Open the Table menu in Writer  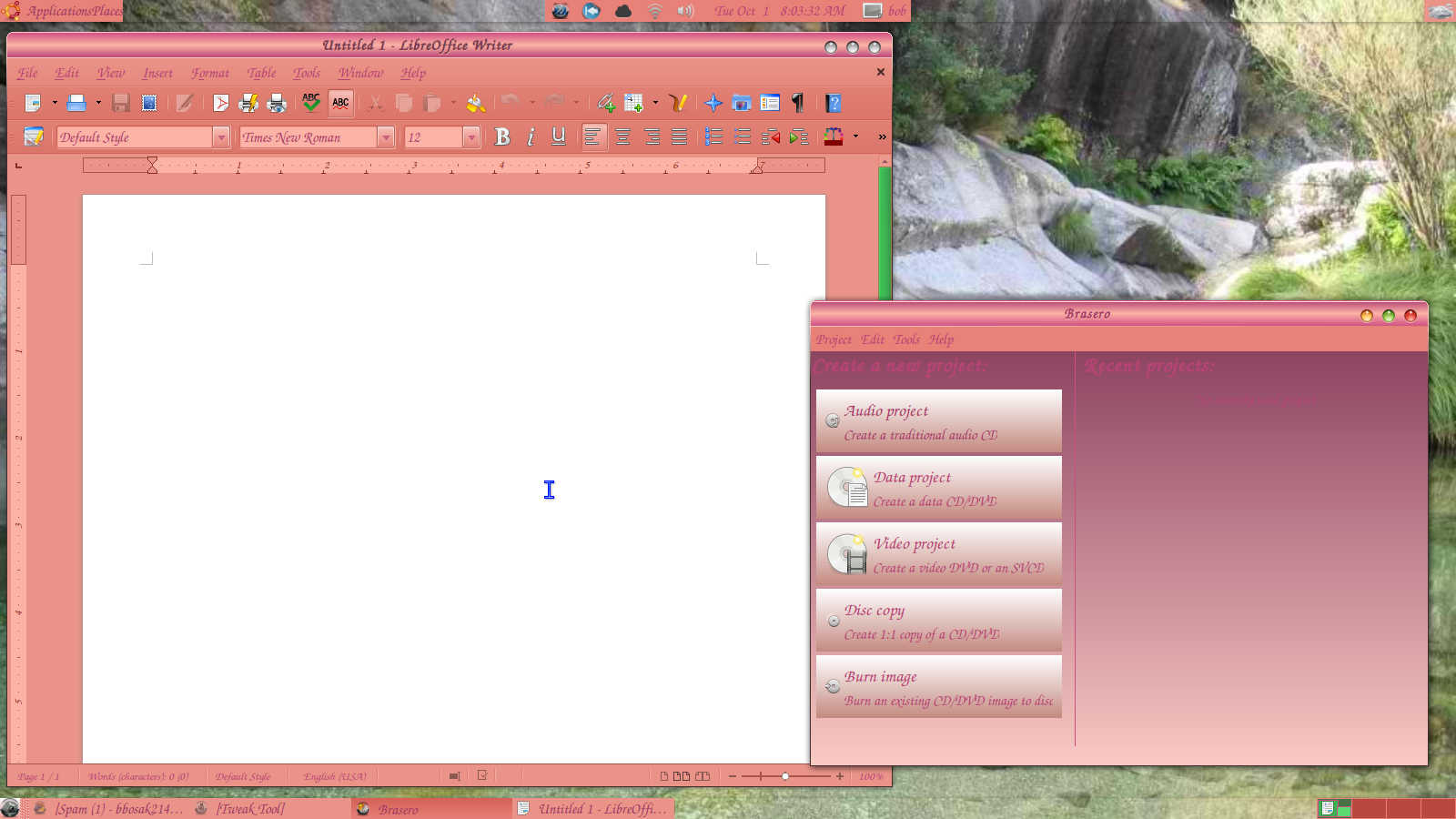(261, 73)
